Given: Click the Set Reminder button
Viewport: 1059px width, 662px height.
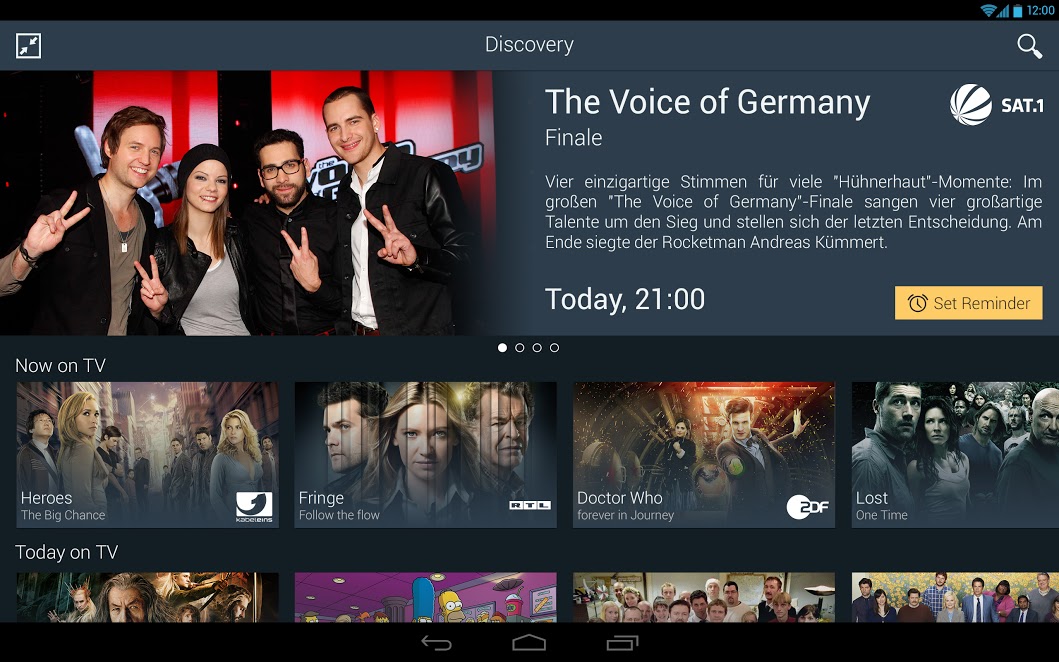Looking at the screenshot, I should [968, 303].
